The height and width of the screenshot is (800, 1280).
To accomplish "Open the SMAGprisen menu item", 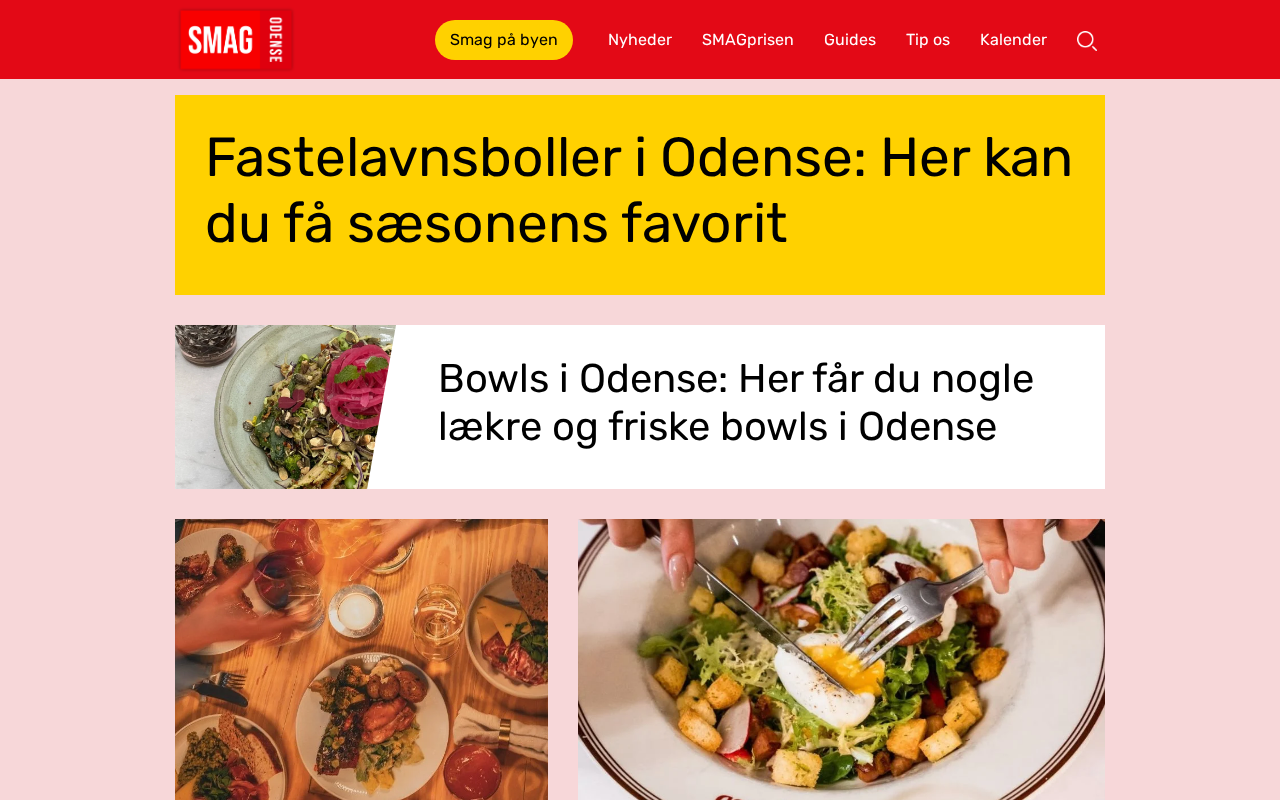I will pos(748,40).
